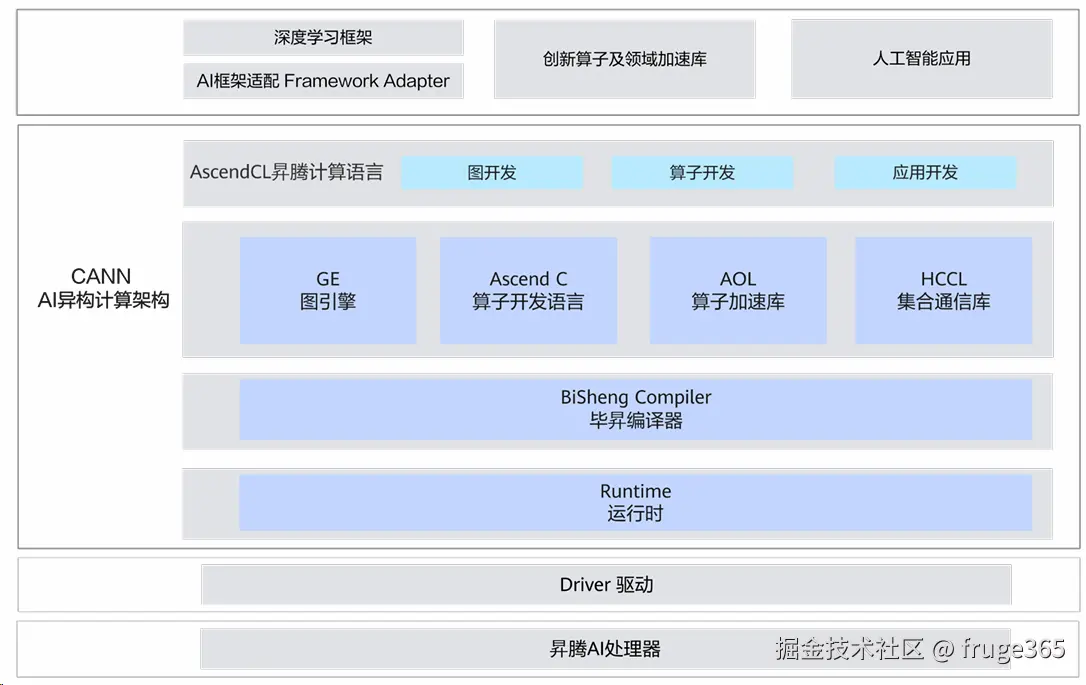
Task: Click the Ascend C 算子开发语言 block
Action: pyautogui.click(x=528, y=290)
